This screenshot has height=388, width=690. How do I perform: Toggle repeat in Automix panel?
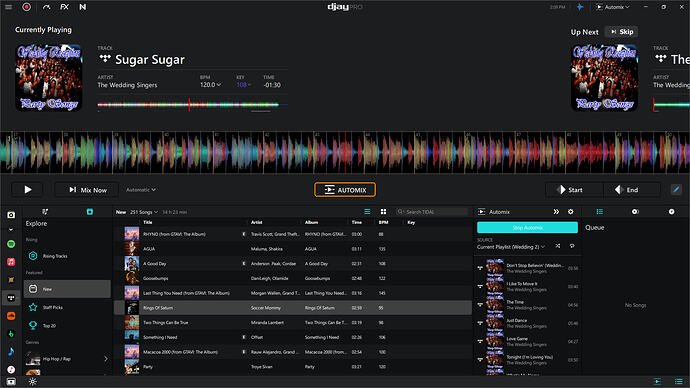click(572, 246)
